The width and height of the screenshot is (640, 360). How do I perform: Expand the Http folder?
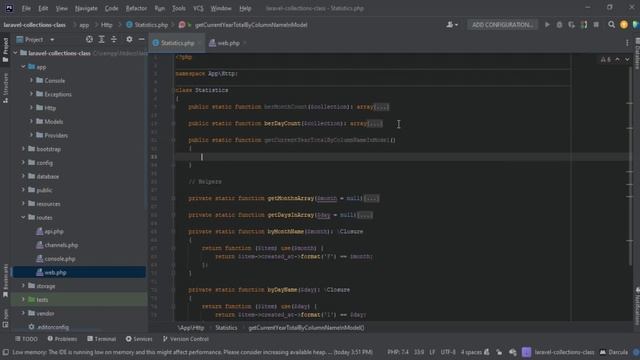pyautogui.click(x=31, y=108)
